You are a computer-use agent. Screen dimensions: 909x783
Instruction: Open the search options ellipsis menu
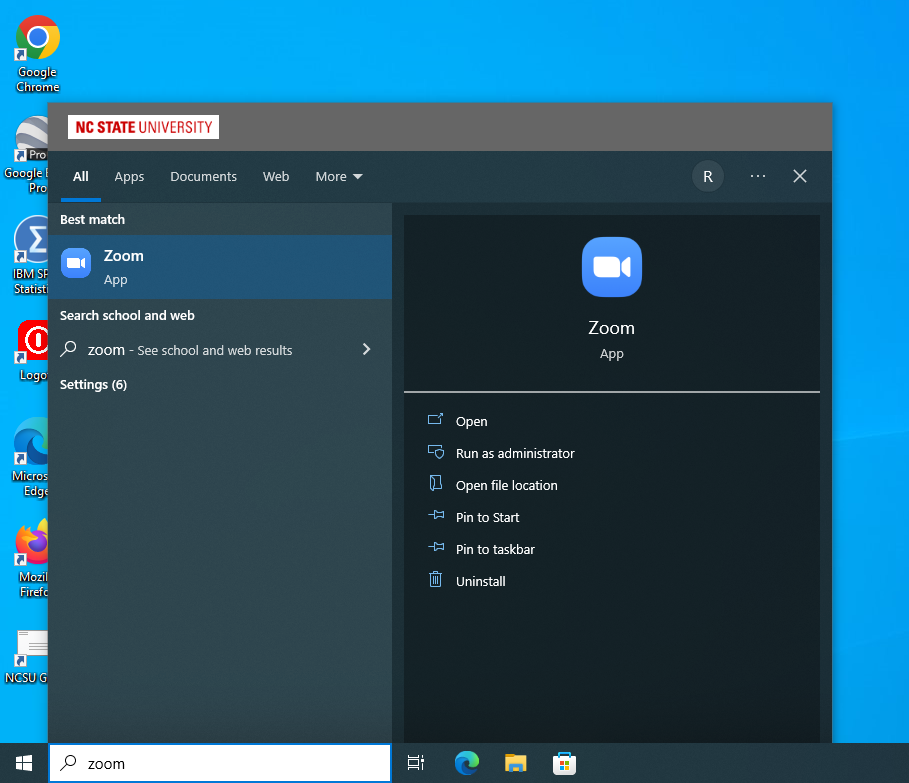tap(757, 176)
